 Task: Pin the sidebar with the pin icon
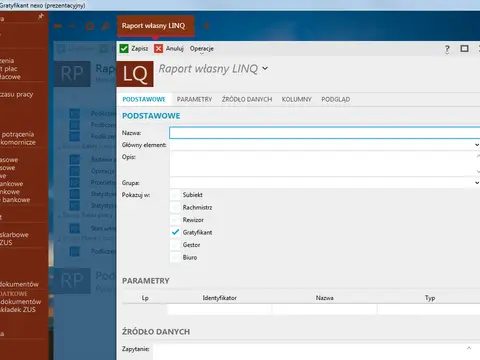41,16
